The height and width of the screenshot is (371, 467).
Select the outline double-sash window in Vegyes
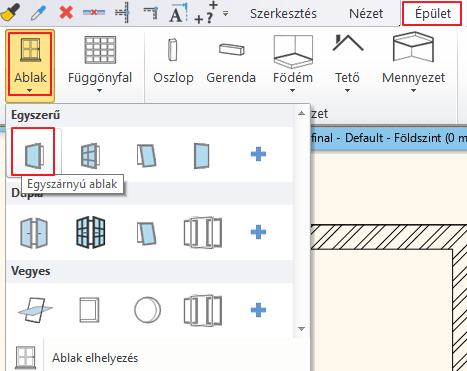(x=203, y=310)
